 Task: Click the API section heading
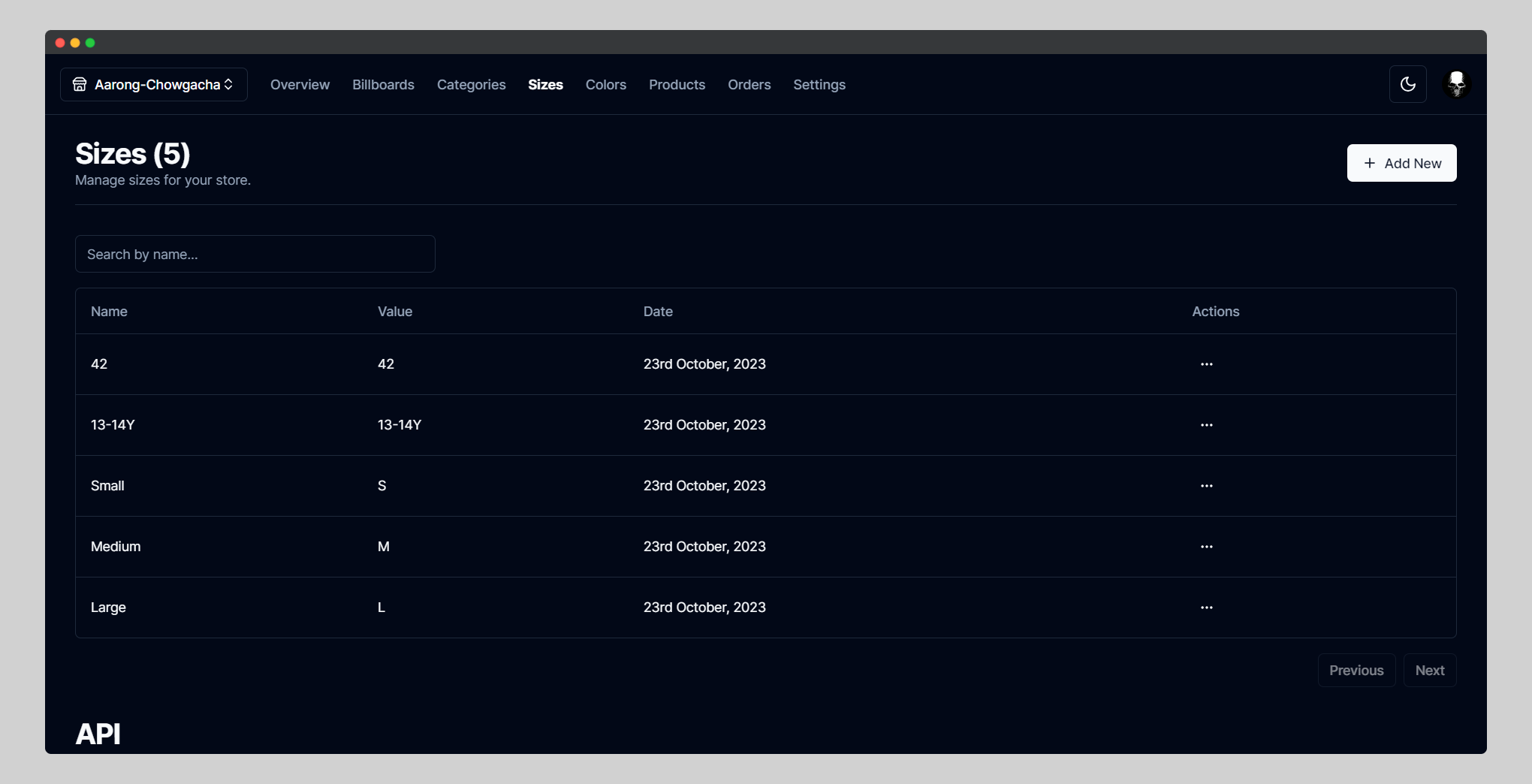tap(98, 734)
